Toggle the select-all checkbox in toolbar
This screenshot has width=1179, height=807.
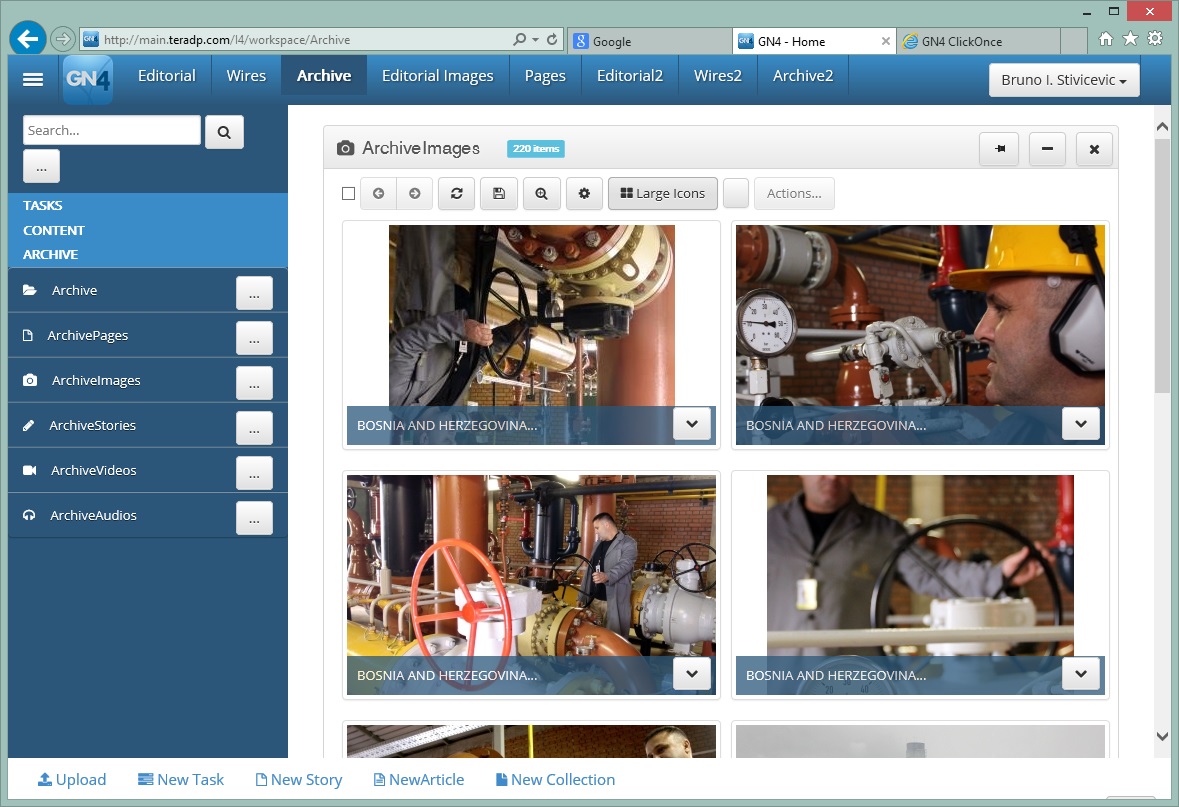(348, 193)
